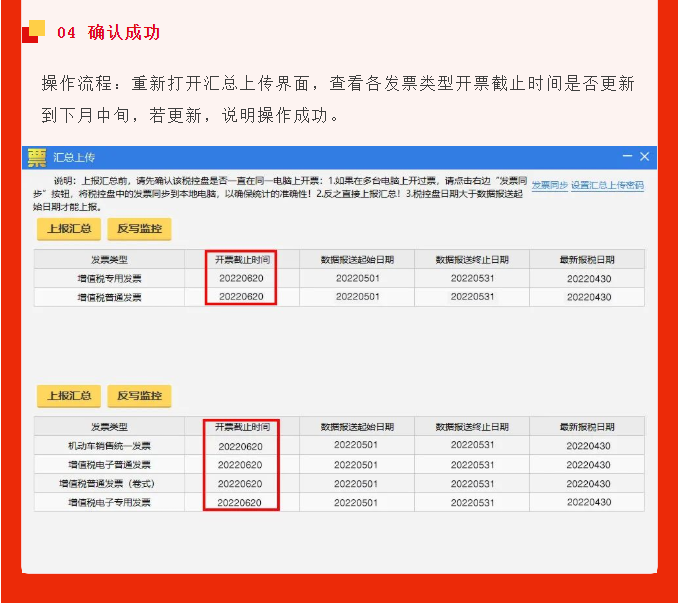Image resolution: width=679 pixels, height=603 pixels.
Task: Minimize the 汇总上传 window
Action: tap(627, 156)
